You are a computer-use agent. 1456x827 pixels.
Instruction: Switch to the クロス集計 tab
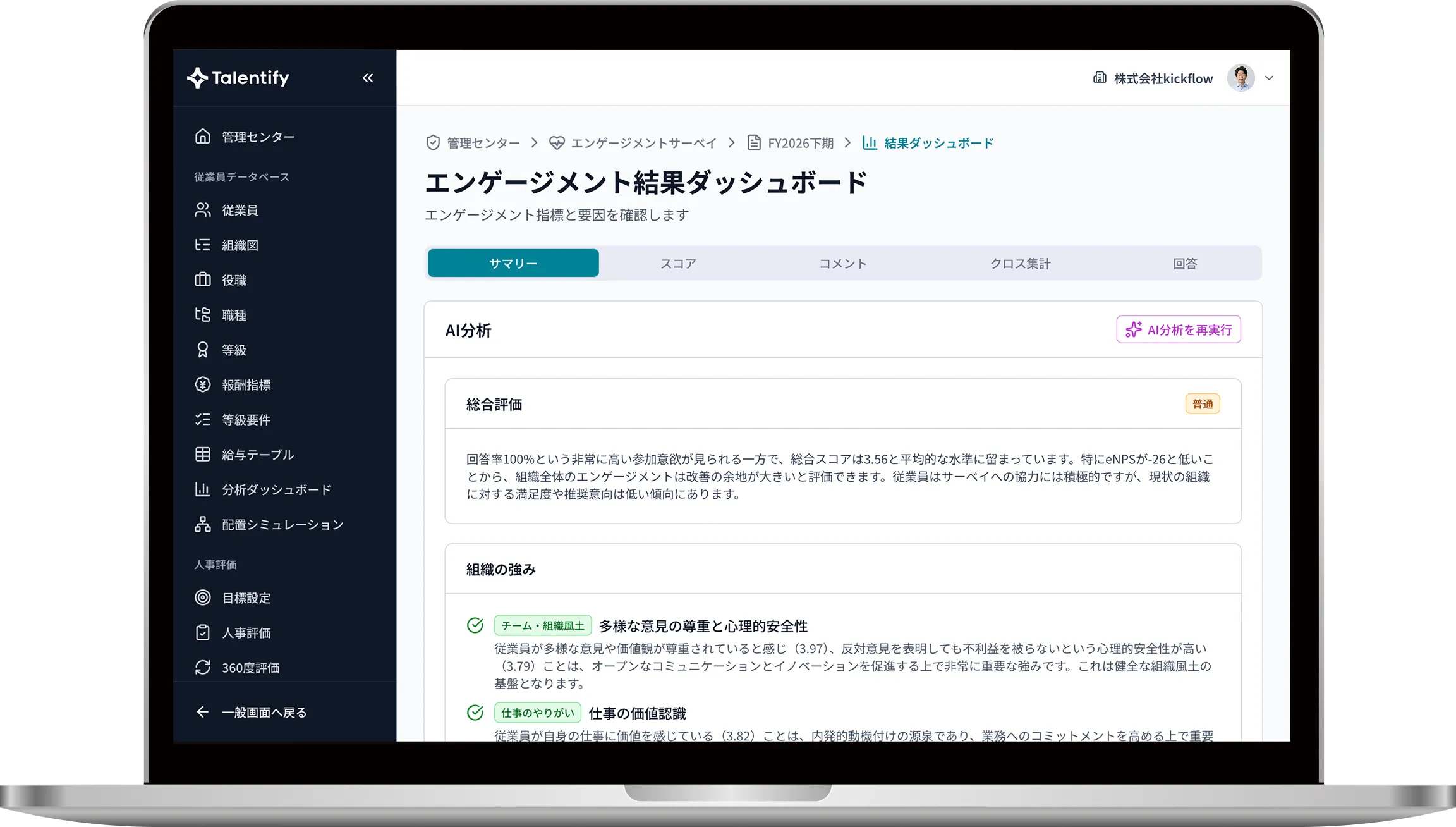tap(1020, 263)
